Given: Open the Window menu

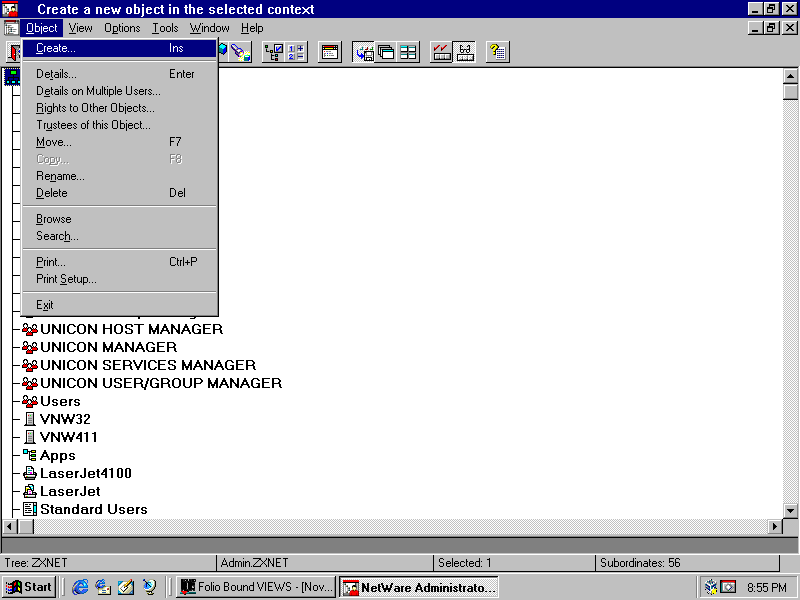Looking at the screenshot, I should 209,28.
